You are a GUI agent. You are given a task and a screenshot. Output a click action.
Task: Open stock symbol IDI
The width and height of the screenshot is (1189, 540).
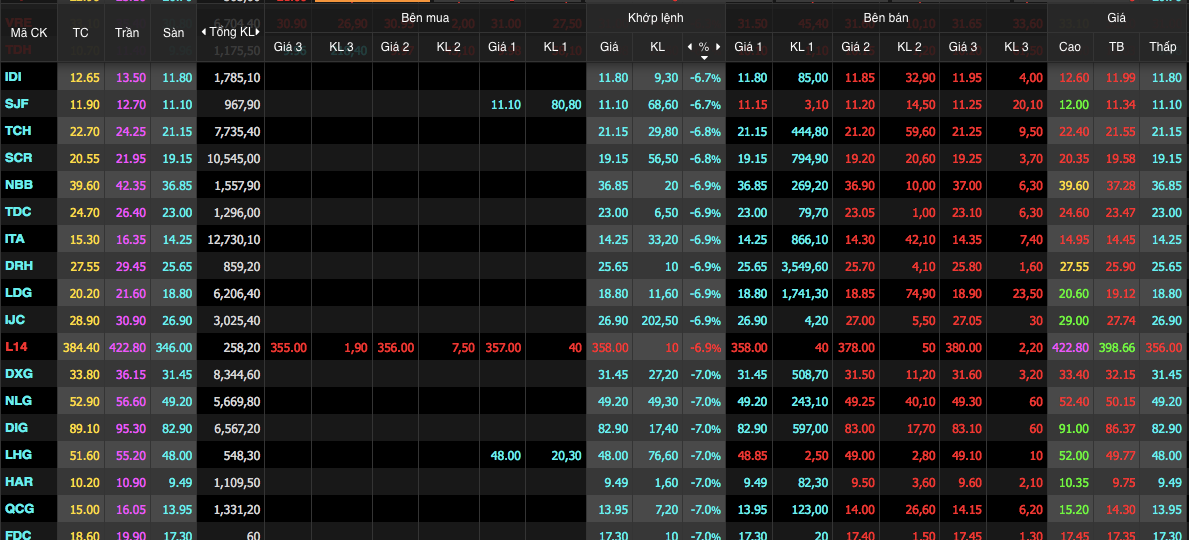click(13, 77)
